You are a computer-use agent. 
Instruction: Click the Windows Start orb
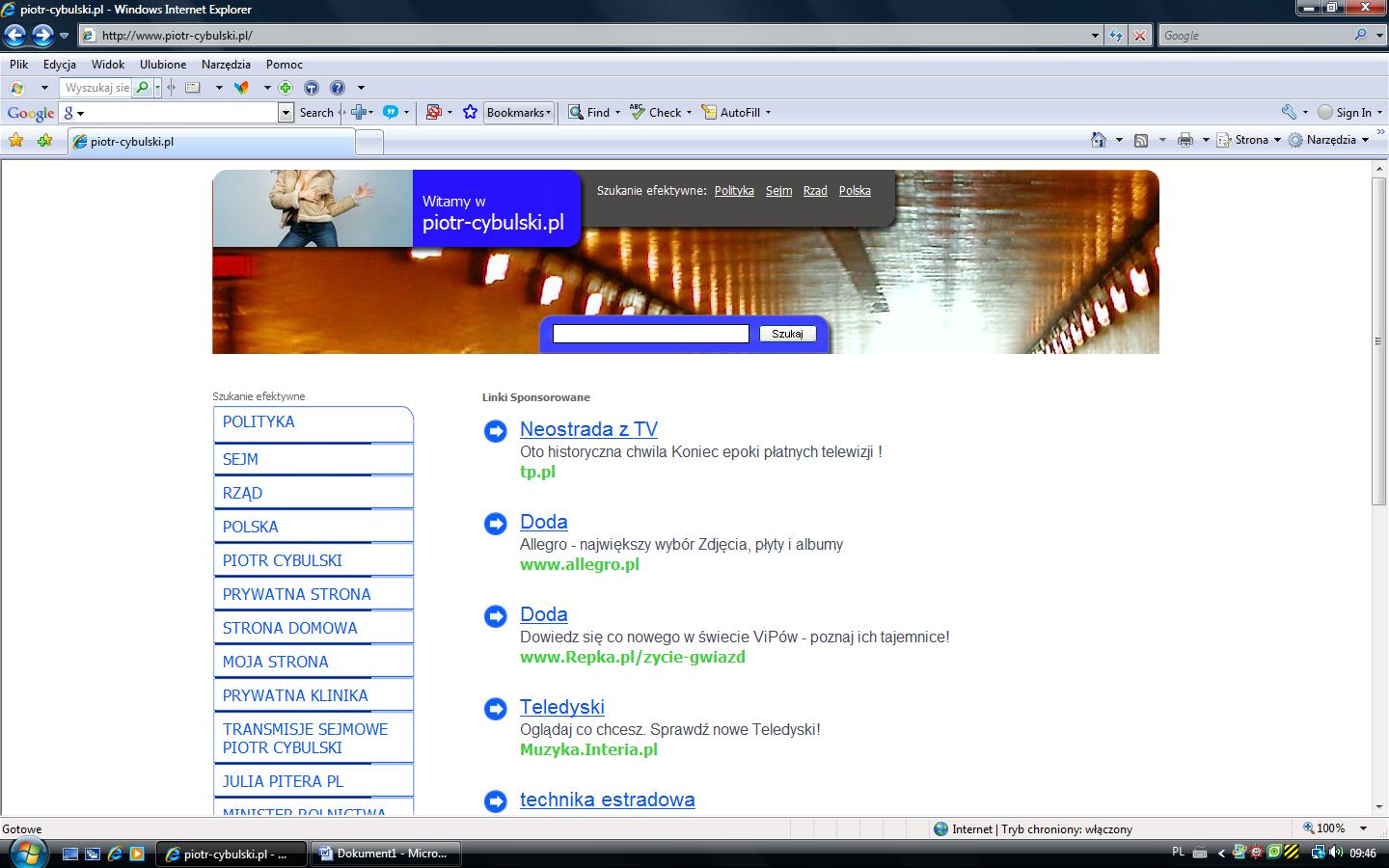pyautogui.click(x=26, y=853)
